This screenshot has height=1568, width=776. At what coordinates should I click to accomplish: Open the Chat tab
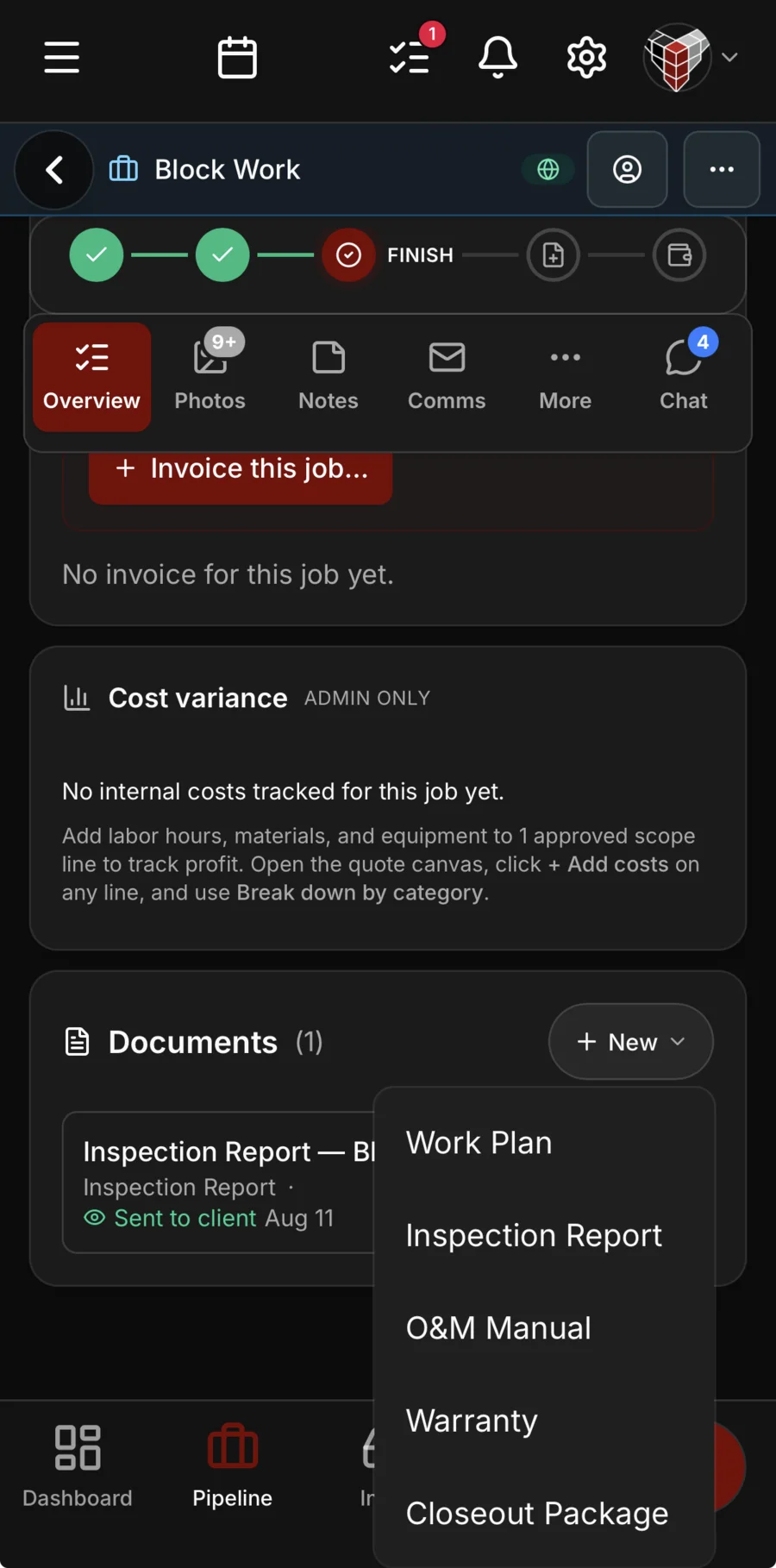click(684, 377)
